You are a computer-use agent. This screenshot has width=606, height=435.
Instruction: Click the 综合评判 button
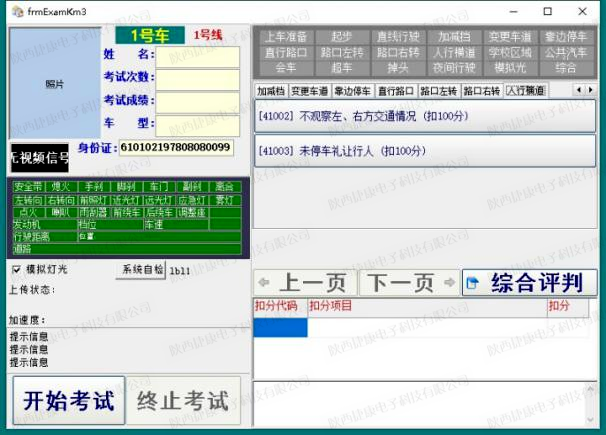click(x=527, y=282)
